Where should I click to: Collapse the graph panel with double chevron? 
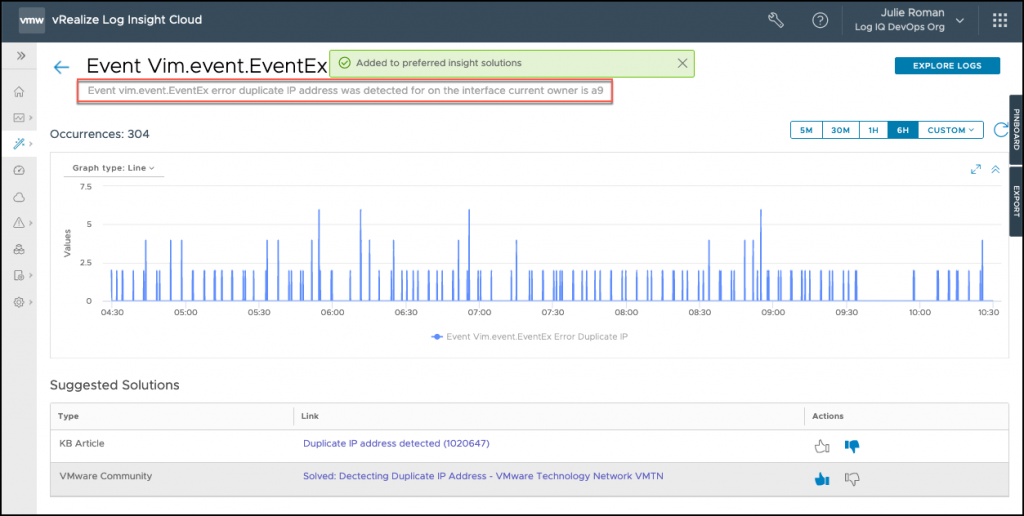(x=996, y=169)
